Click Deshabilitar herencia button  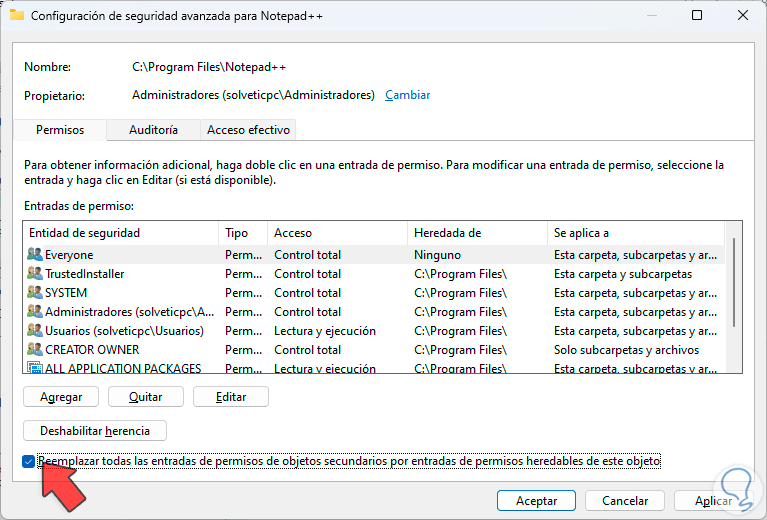pos(95,431)
